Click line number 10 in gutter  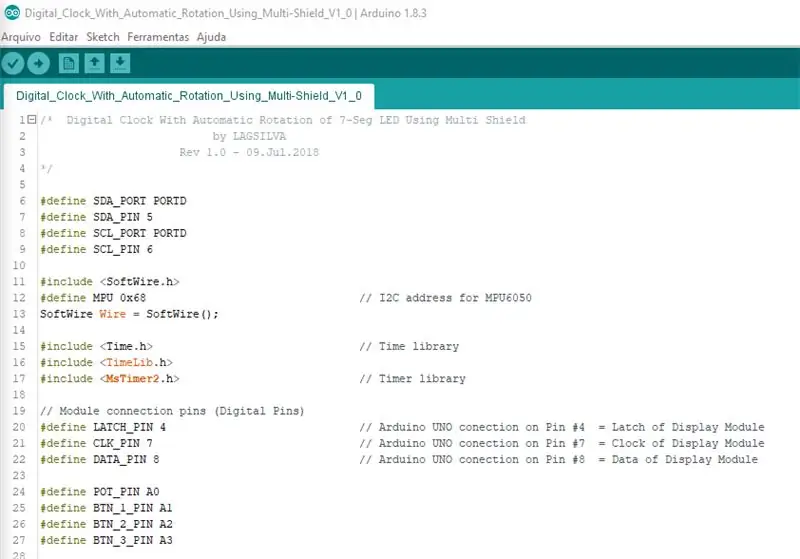(19, 266)
